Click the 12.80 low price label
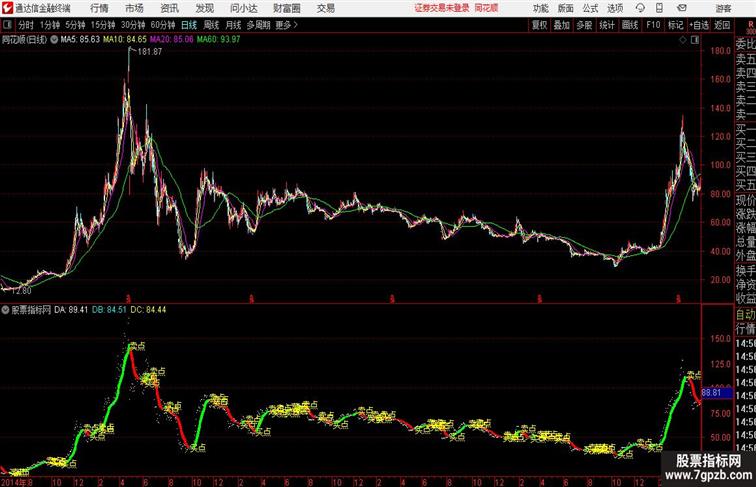The width and height of the screenshot is (756, 487). click(x=21, y=291)
